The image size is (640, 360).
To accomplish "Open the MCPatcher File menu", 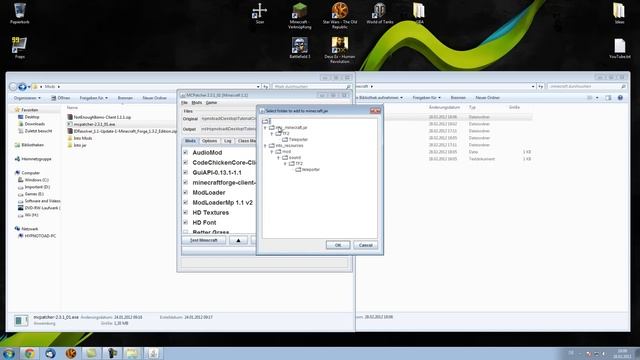I will tap(184, 103).
